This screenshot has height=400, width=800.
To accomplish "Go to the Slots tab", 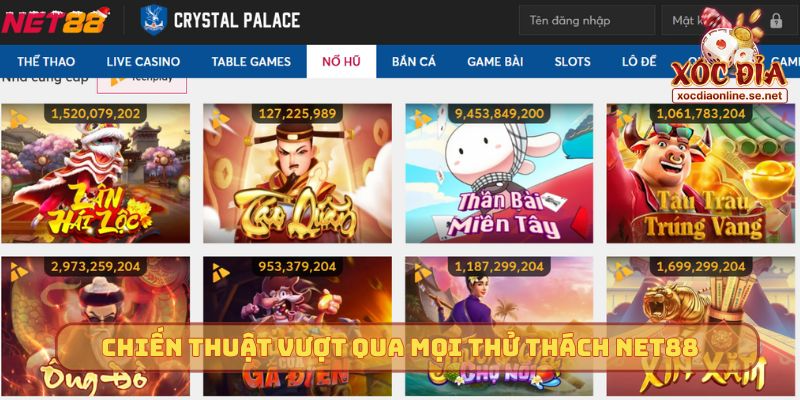I will pos(572,62).
